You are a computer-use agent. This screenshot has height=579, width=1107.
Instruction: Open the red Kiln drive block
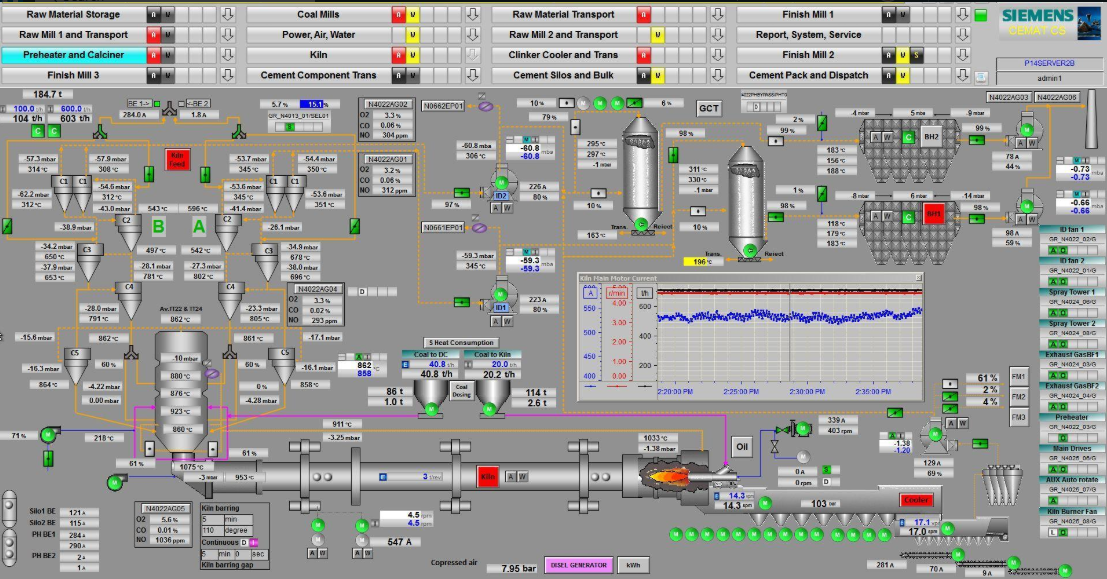487,477
